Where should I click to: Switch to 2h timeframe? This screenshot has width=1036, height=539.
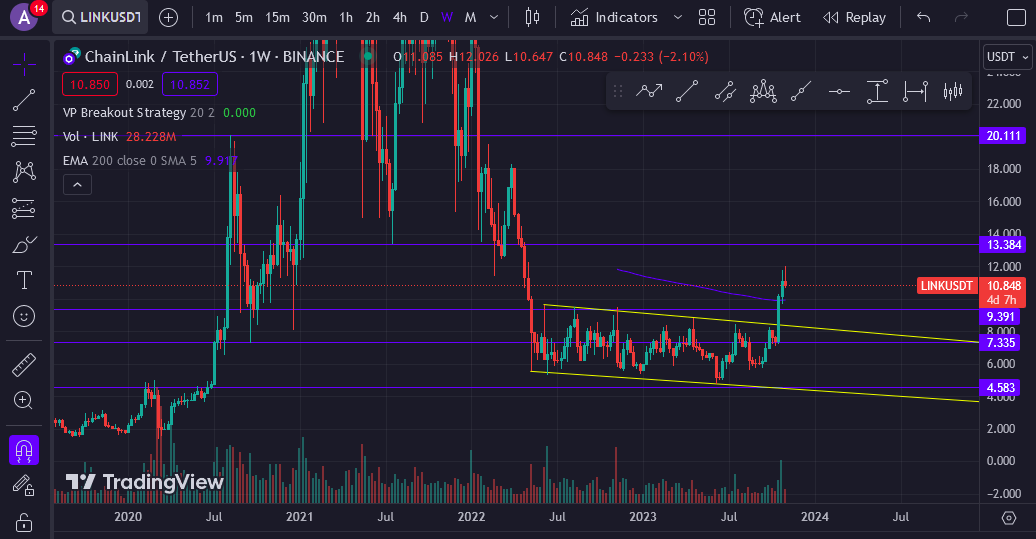tap(373, 18)
